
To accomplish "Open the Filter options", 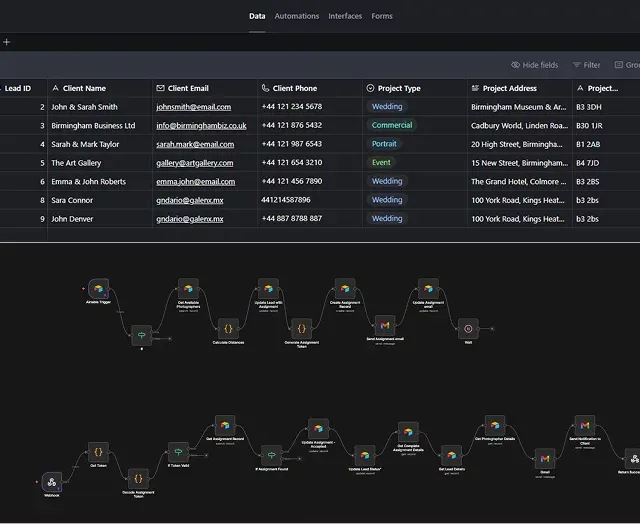I will coord(587,65).
